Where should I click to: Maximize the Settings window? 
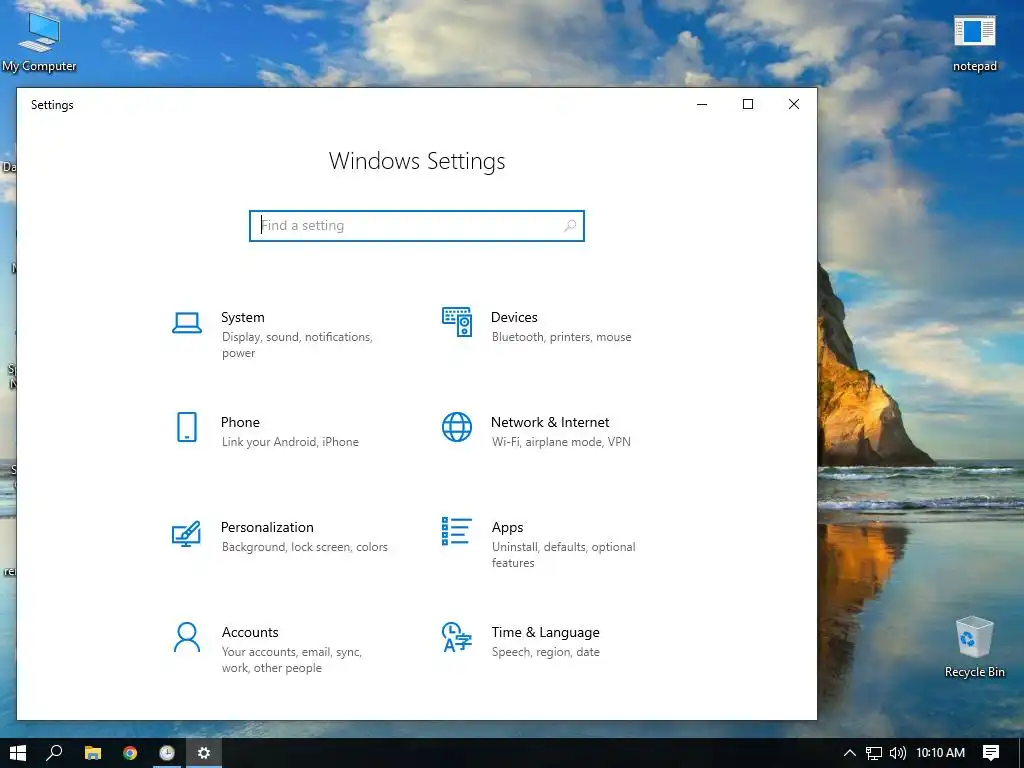click(x=748, y=104)
